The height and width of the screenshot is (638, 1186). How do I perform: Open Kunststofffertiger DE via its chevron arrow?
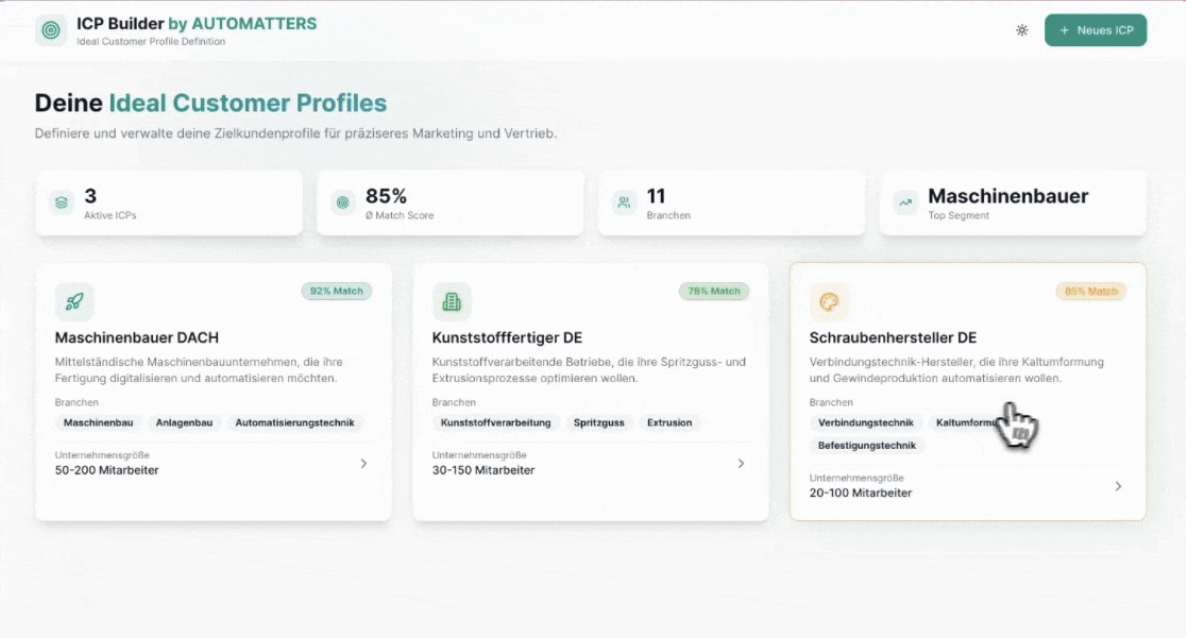point(741,463)
